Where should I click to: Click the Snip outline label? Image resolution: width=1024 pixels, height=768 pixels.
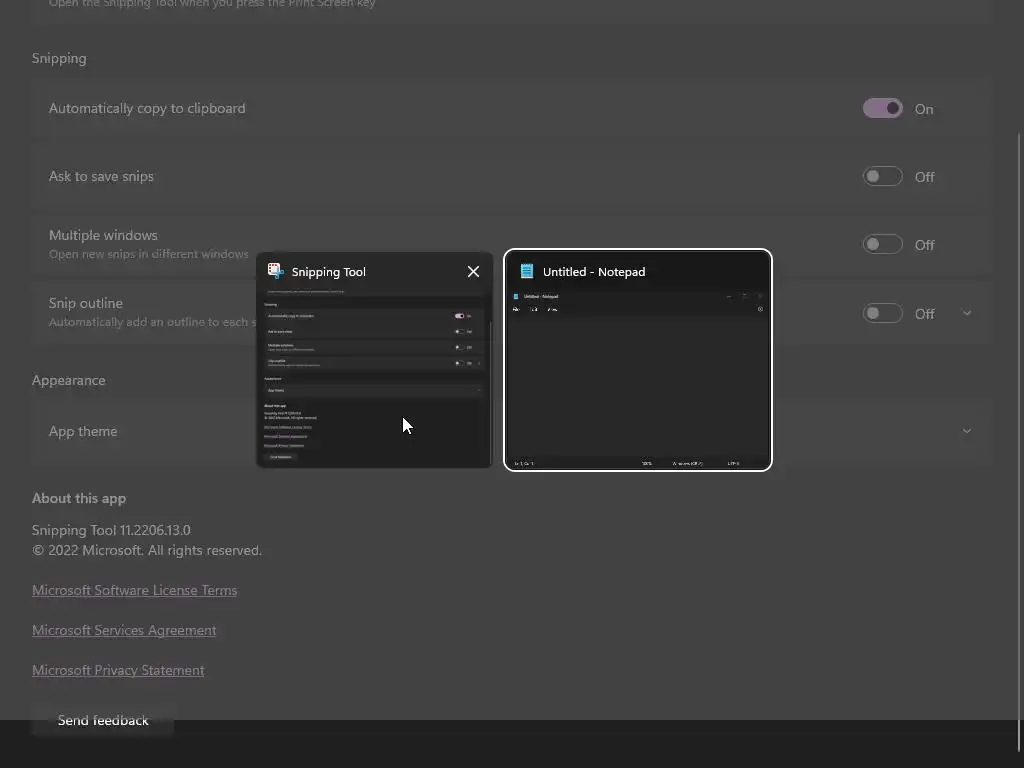(86, 303)
